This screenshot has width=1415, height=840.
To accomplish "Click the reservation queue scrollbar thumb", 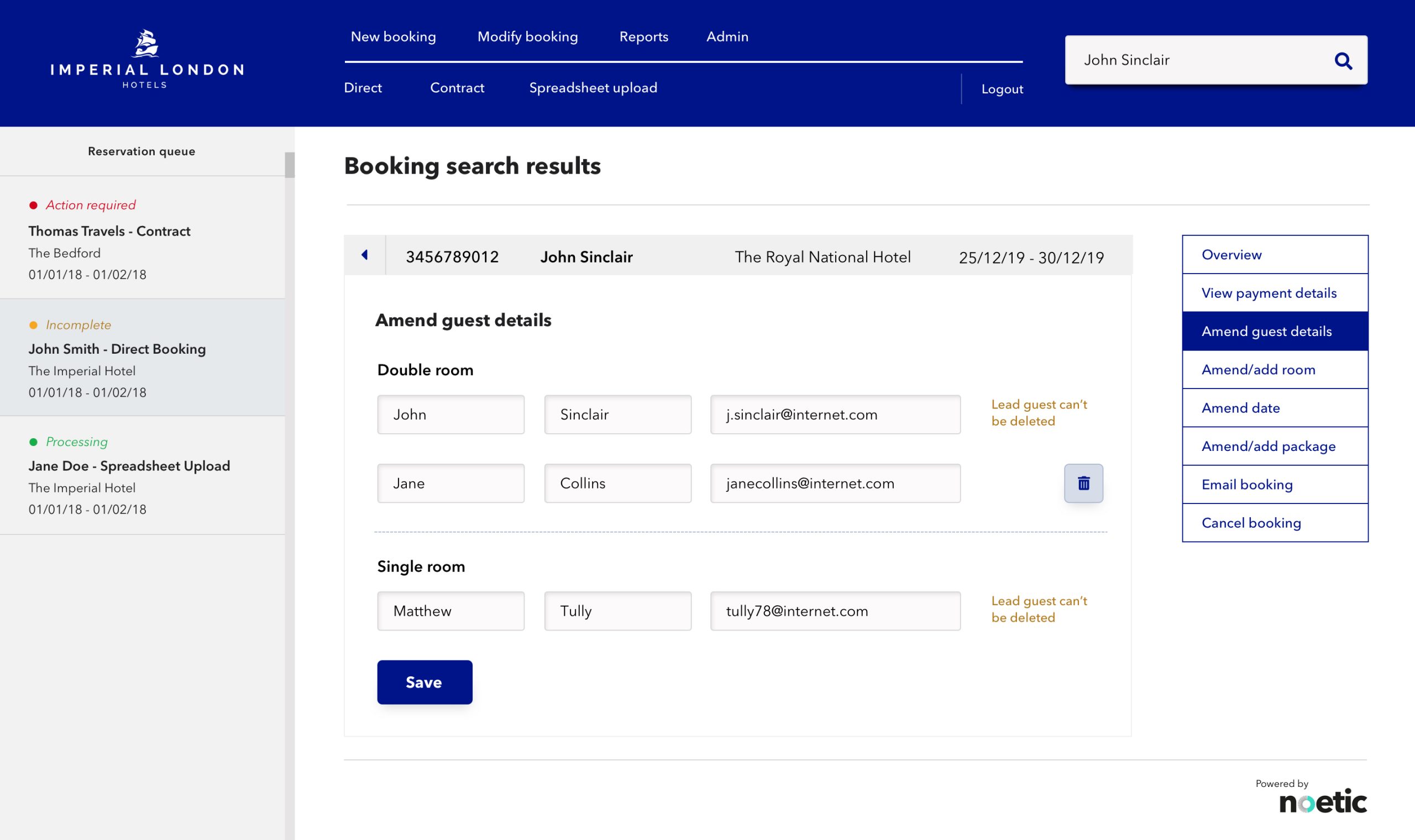I will click(x=289, y=165).
